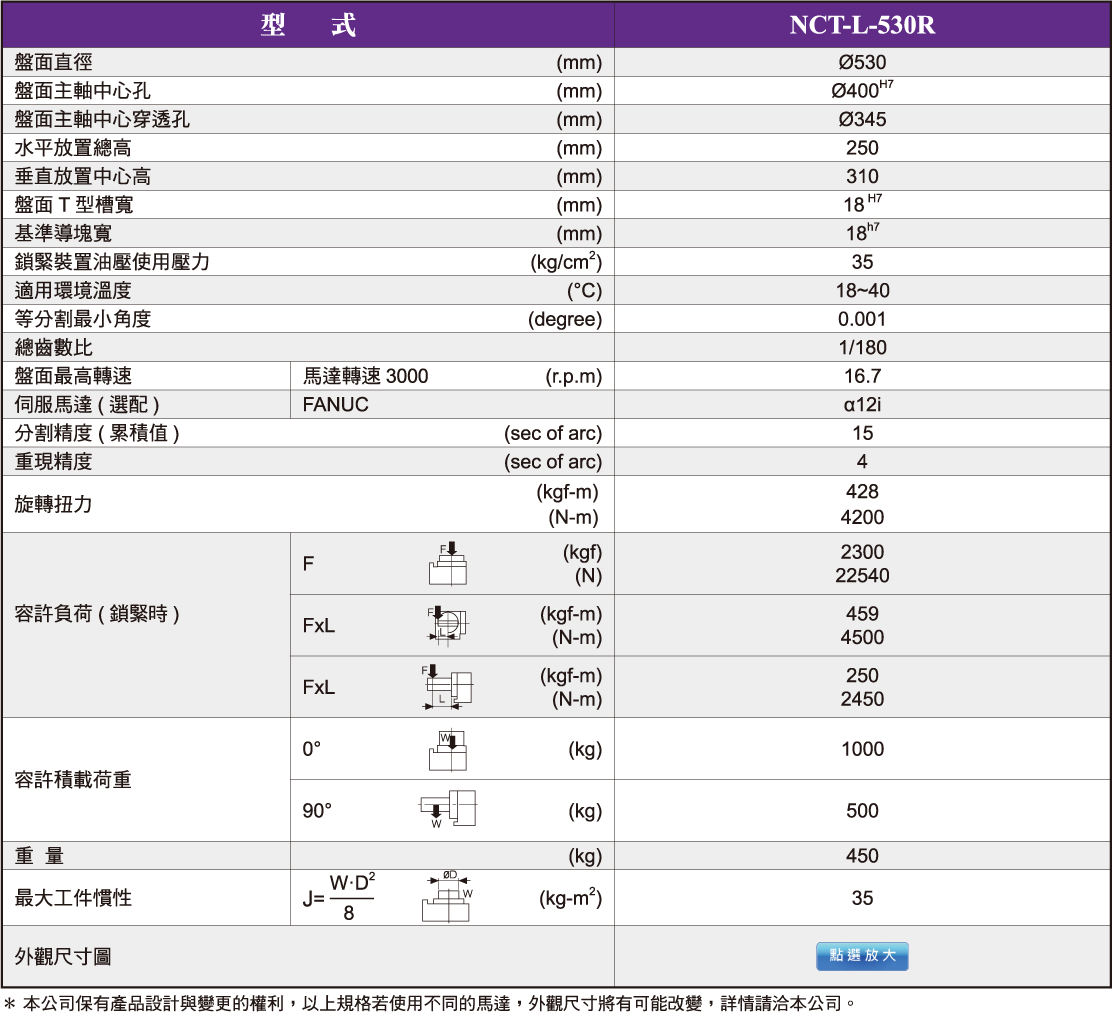1112x1022 pixels.
Task: Click the 型式 header cell
Action: tap(308, 25)
